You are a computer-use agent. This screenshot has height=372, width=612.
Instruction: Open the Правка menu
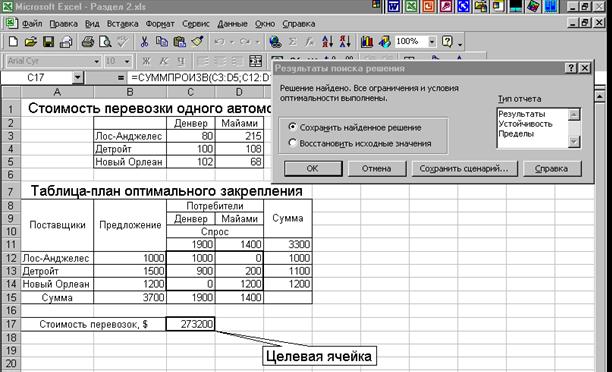coord(63,24)
